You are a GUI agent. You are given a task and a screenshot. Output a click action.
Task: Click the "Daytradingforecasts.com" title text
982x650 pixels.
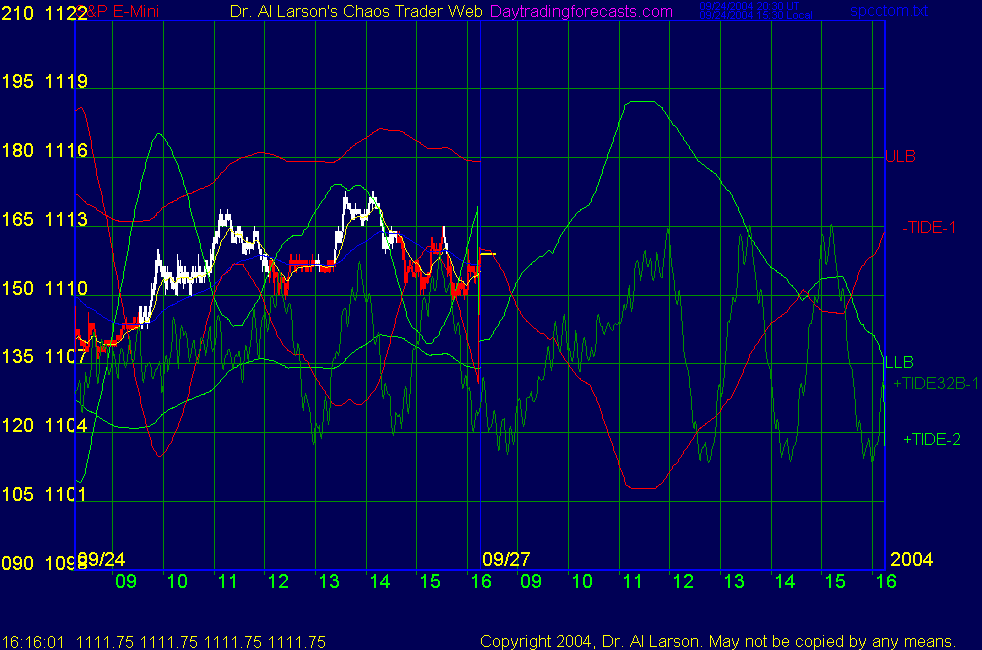pyautogui.click(x=581, y=11)
